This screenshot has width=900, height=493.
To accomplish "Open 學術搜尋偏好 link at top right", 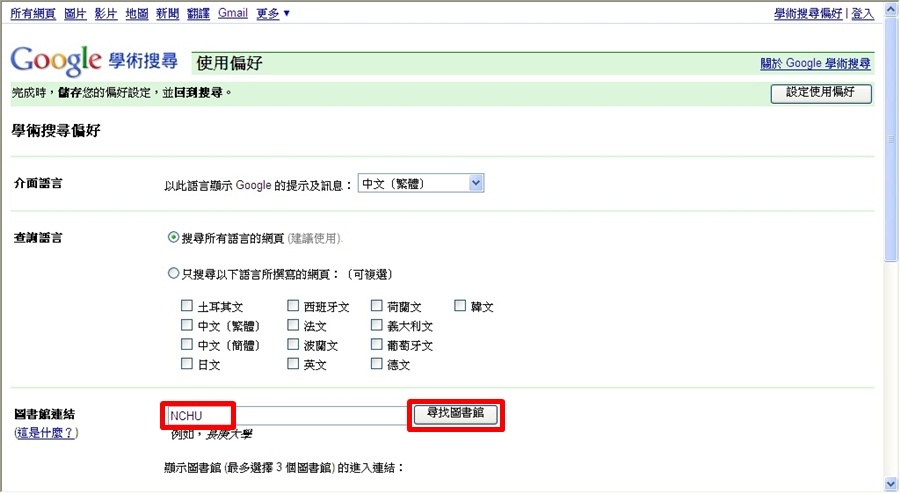I will tap(808, 13).
